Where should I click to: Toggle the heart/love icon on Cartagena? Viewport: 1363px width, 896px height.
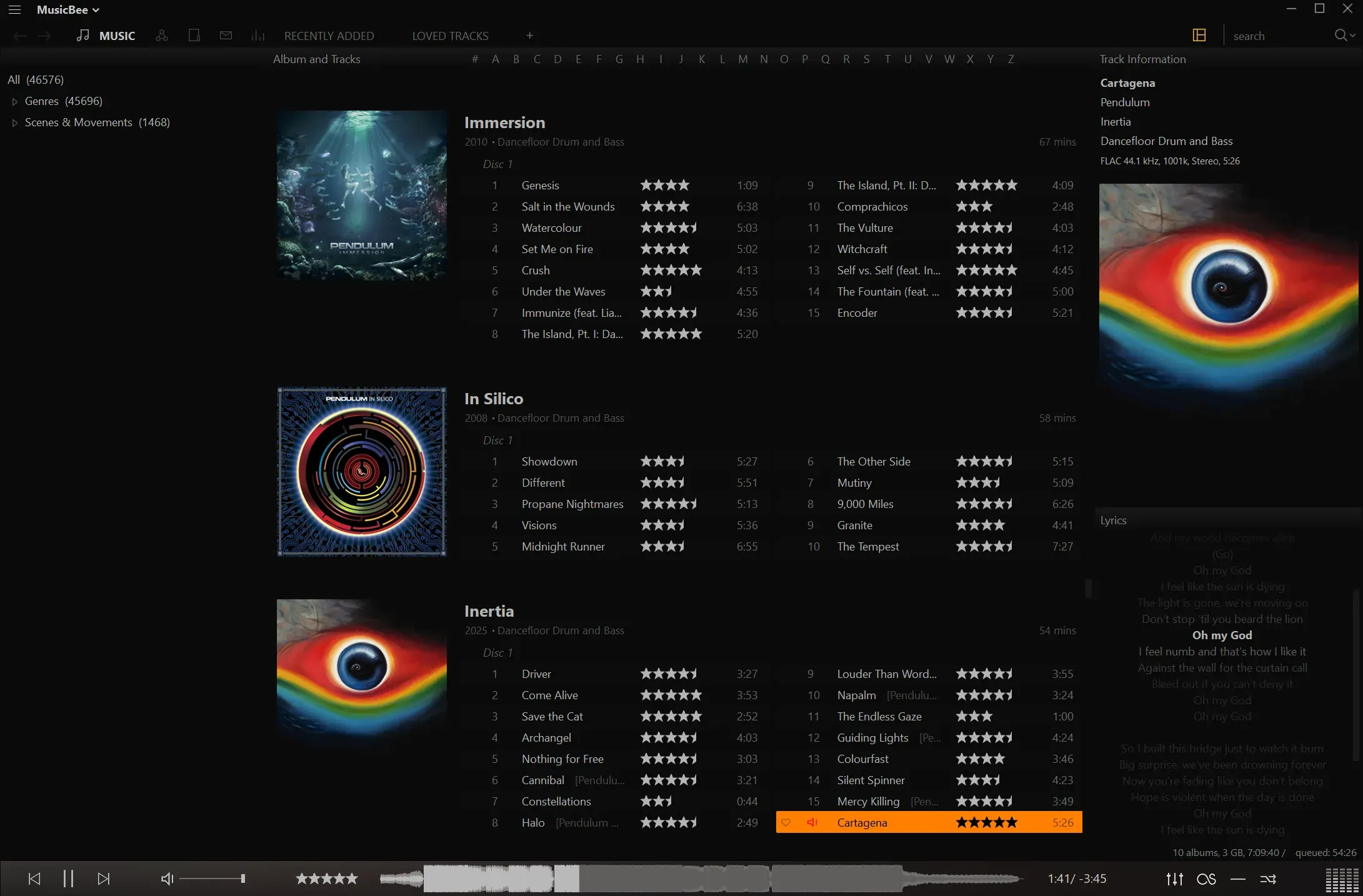point(786,823)
